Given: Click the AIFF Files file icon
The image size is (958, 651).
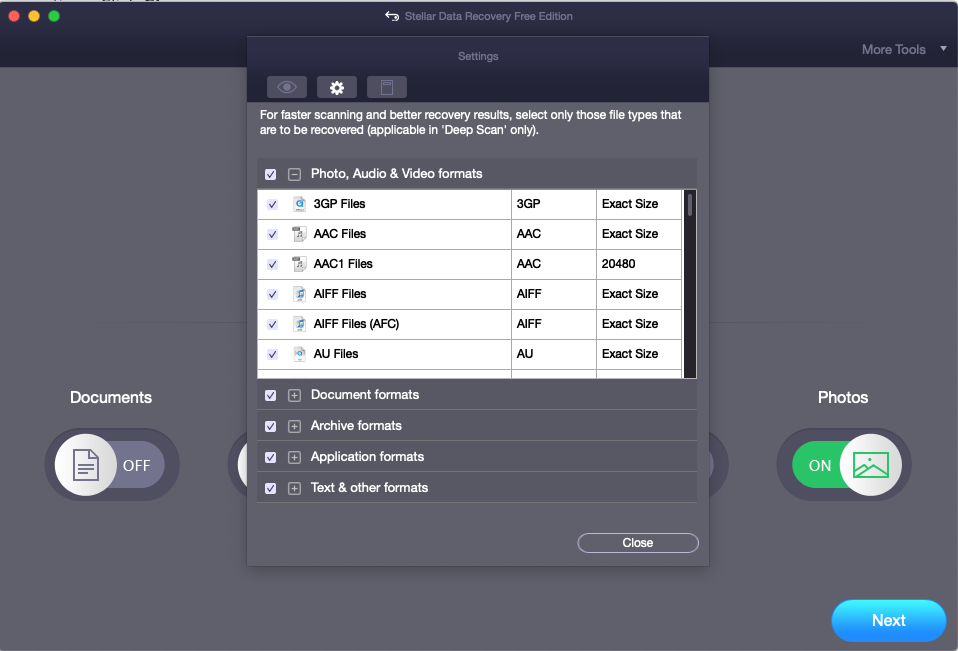Looking at the screenshot, I should pyautogui.click(x=299, y=294).
